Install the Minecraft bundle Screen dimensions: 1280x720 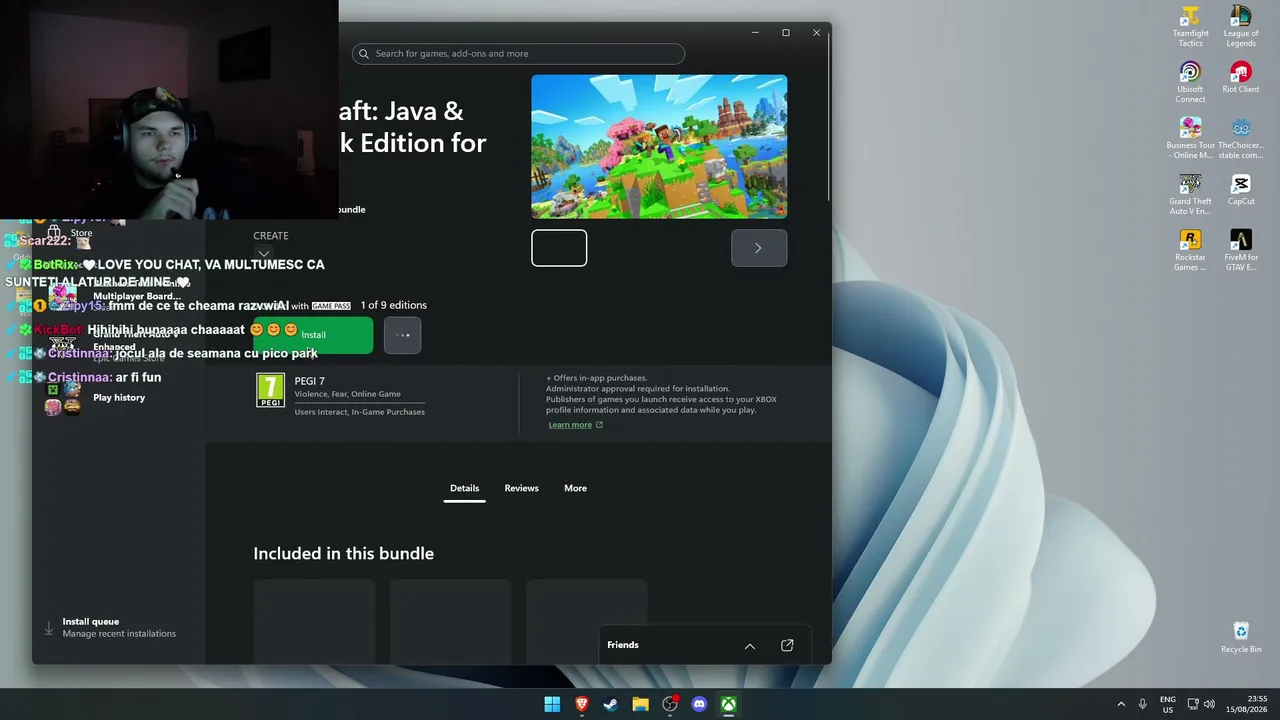click(x=313, y=335)
